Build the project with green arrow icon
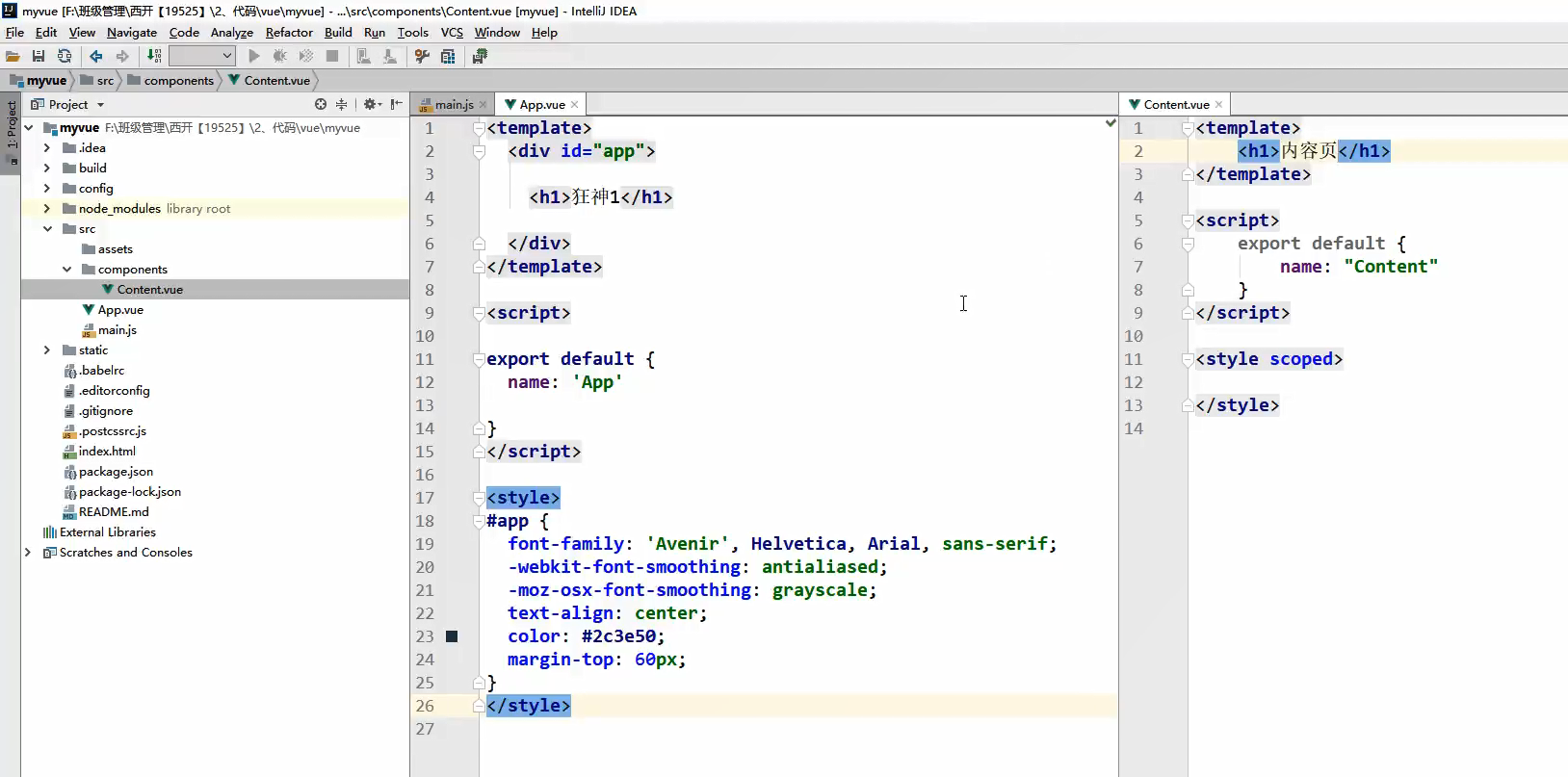Viewport: 1568px width, 777px height. click(154, 57)
